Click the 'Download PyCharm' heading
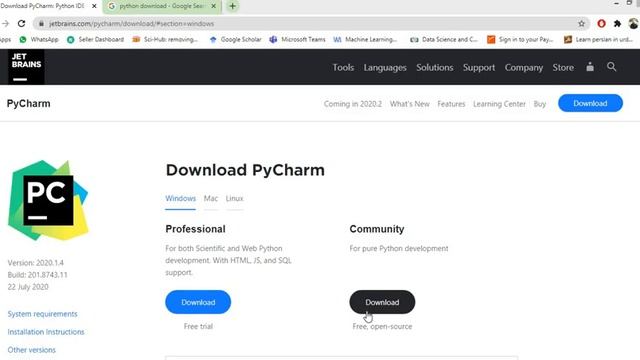 pyautogui.click(x=245, y=170)
